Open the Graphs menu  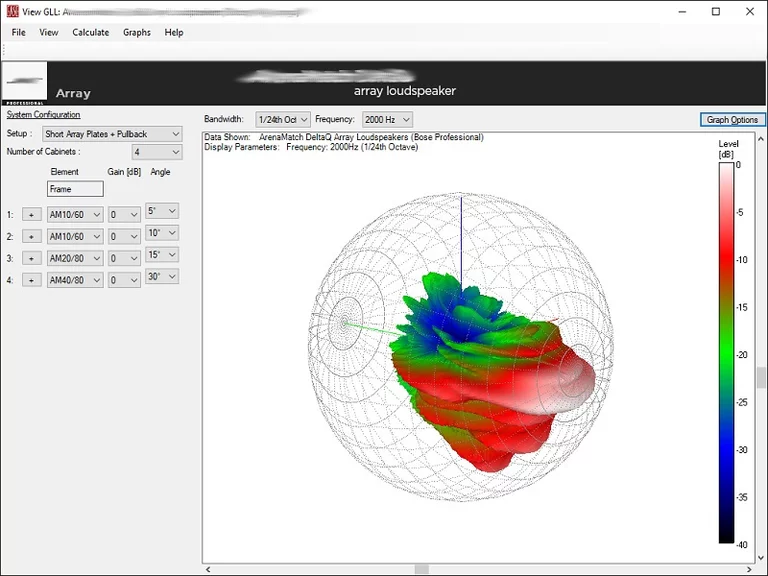(x=137, y=32)
